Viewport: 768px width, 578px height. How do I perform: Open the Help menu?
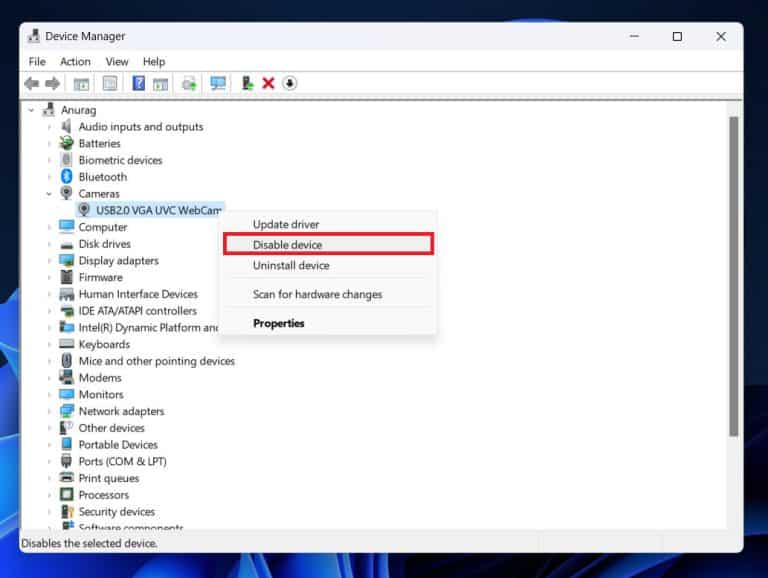coord(154,62)
